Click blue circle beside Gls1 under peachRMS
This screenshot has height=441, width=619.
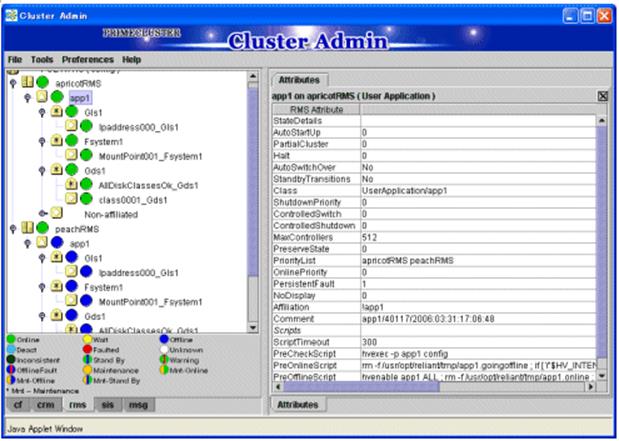click(x=71, y=257)
